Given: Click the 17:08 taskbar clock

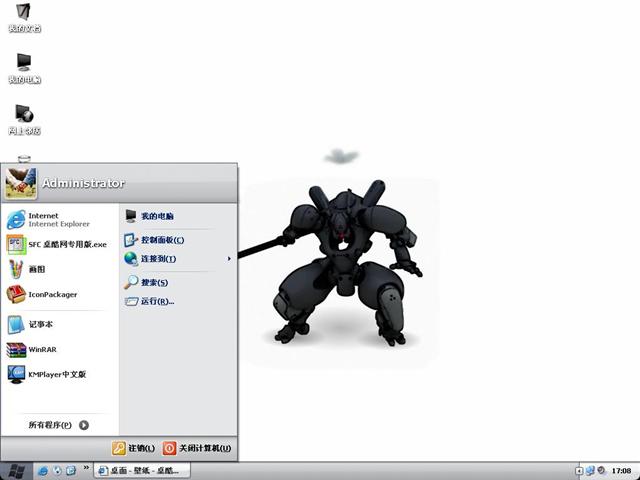Looking at the screenshot, I should click(621, 471).
